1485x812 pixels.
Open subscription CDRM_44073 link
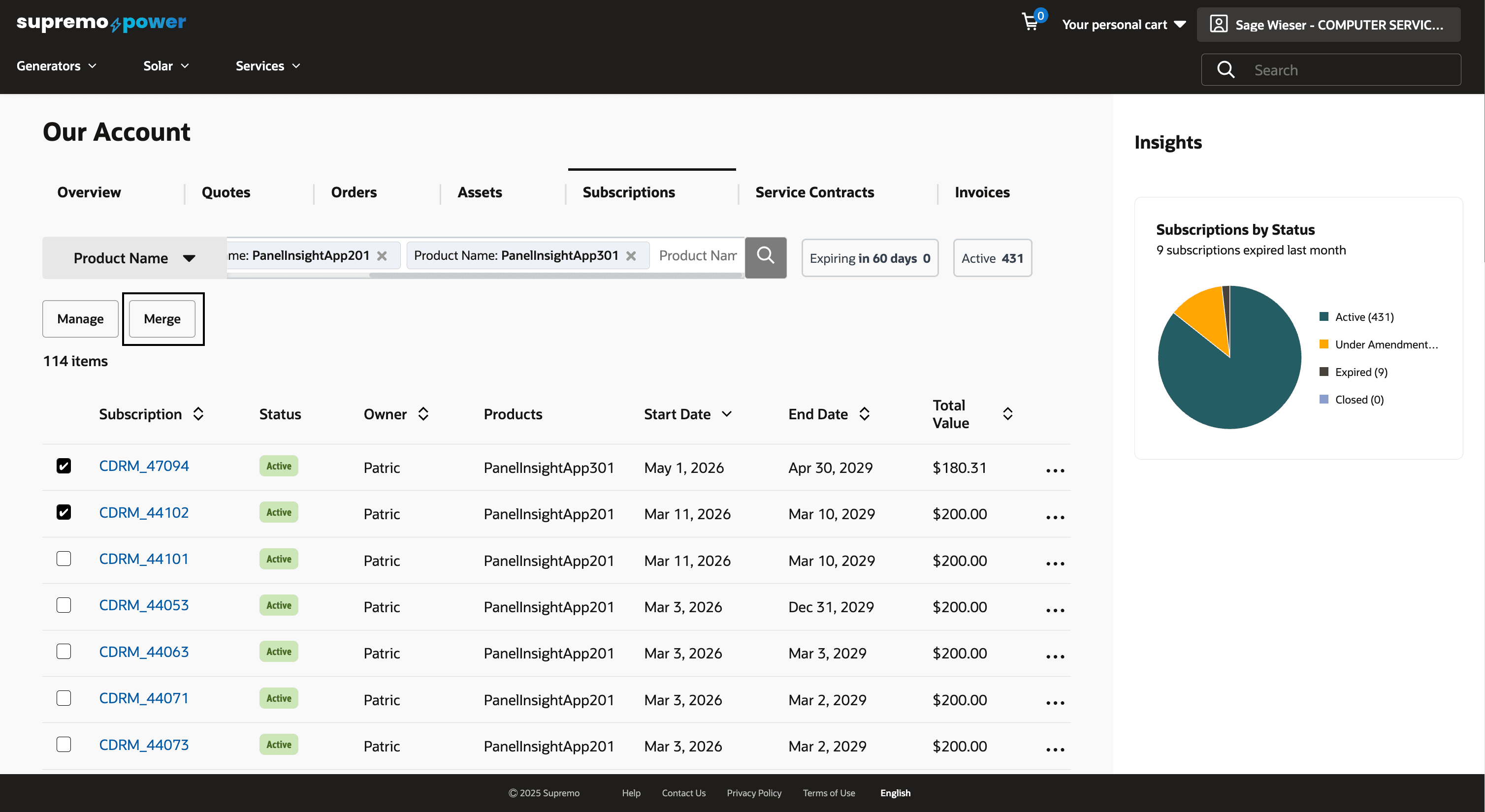point(144,745)
